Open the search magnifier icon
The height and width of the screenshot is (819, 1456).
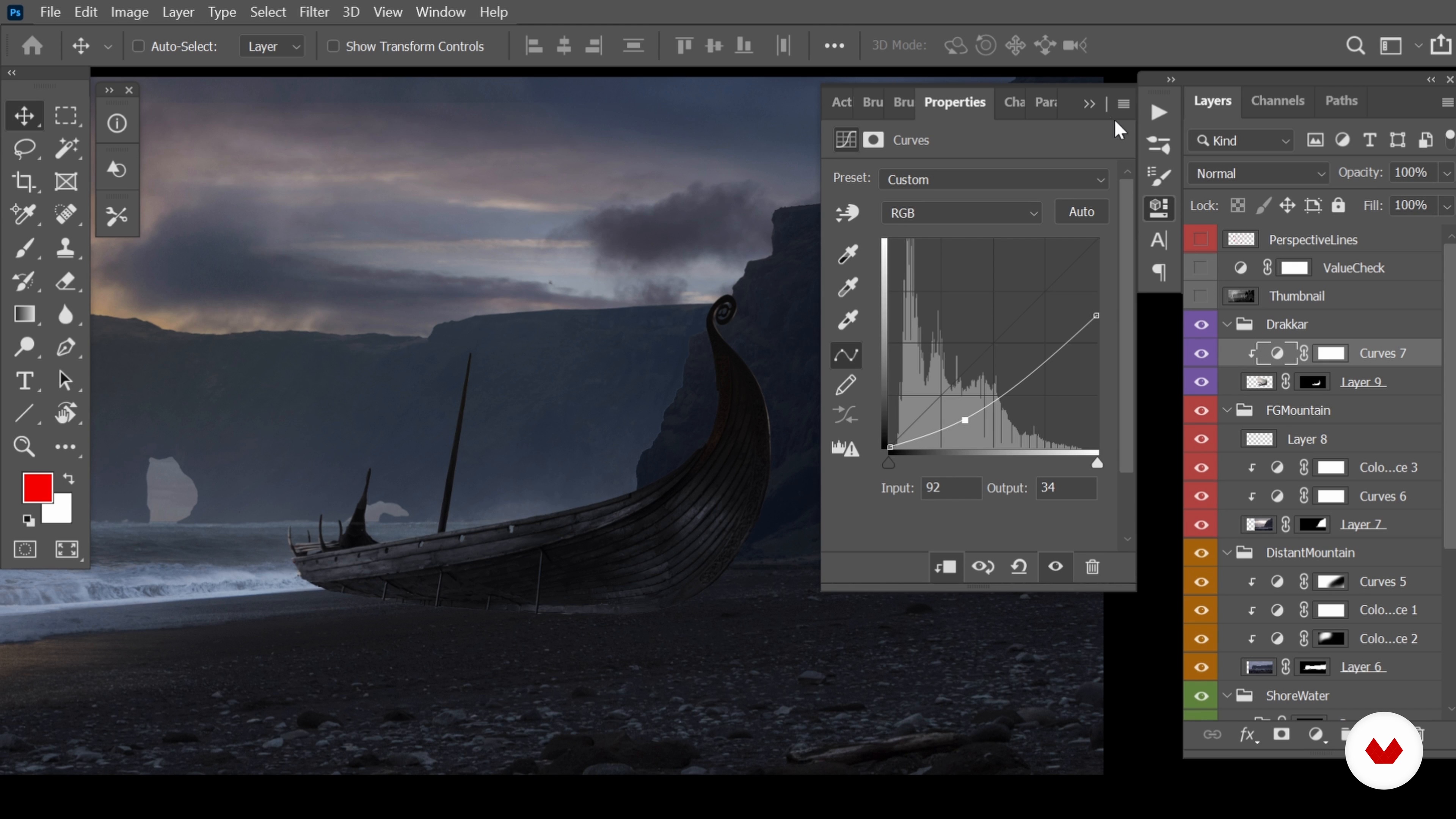coord(1356,45)
